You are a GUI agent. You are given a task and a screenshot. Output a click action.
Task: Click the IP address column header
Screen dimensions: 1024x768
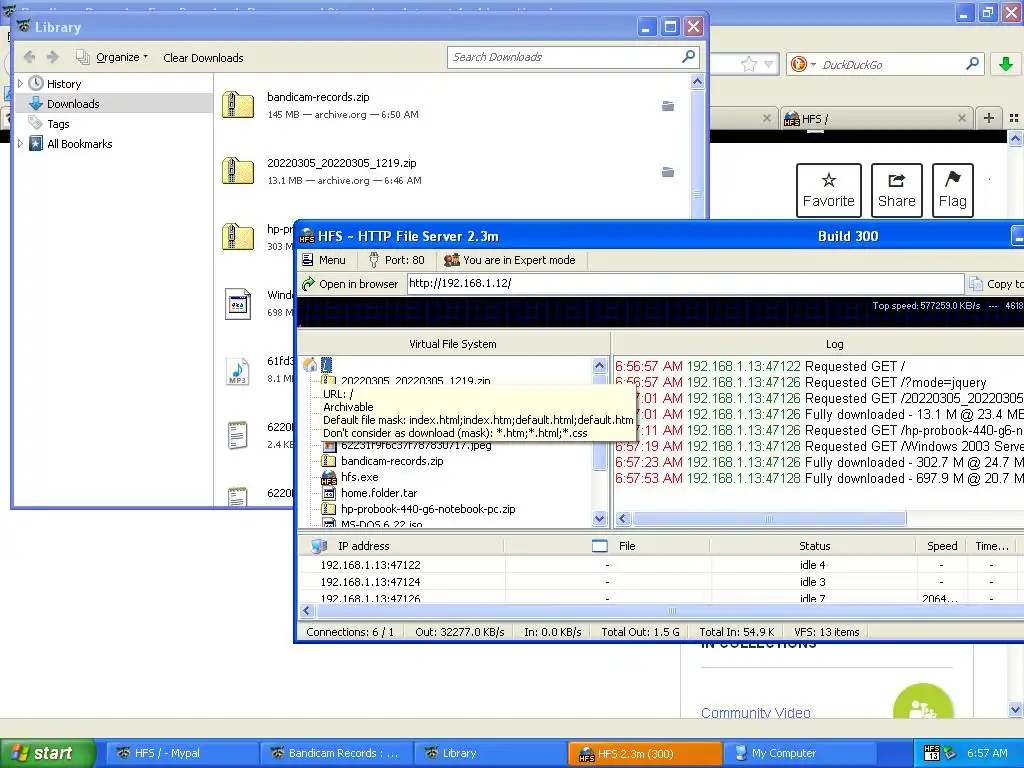pos(401,546)
